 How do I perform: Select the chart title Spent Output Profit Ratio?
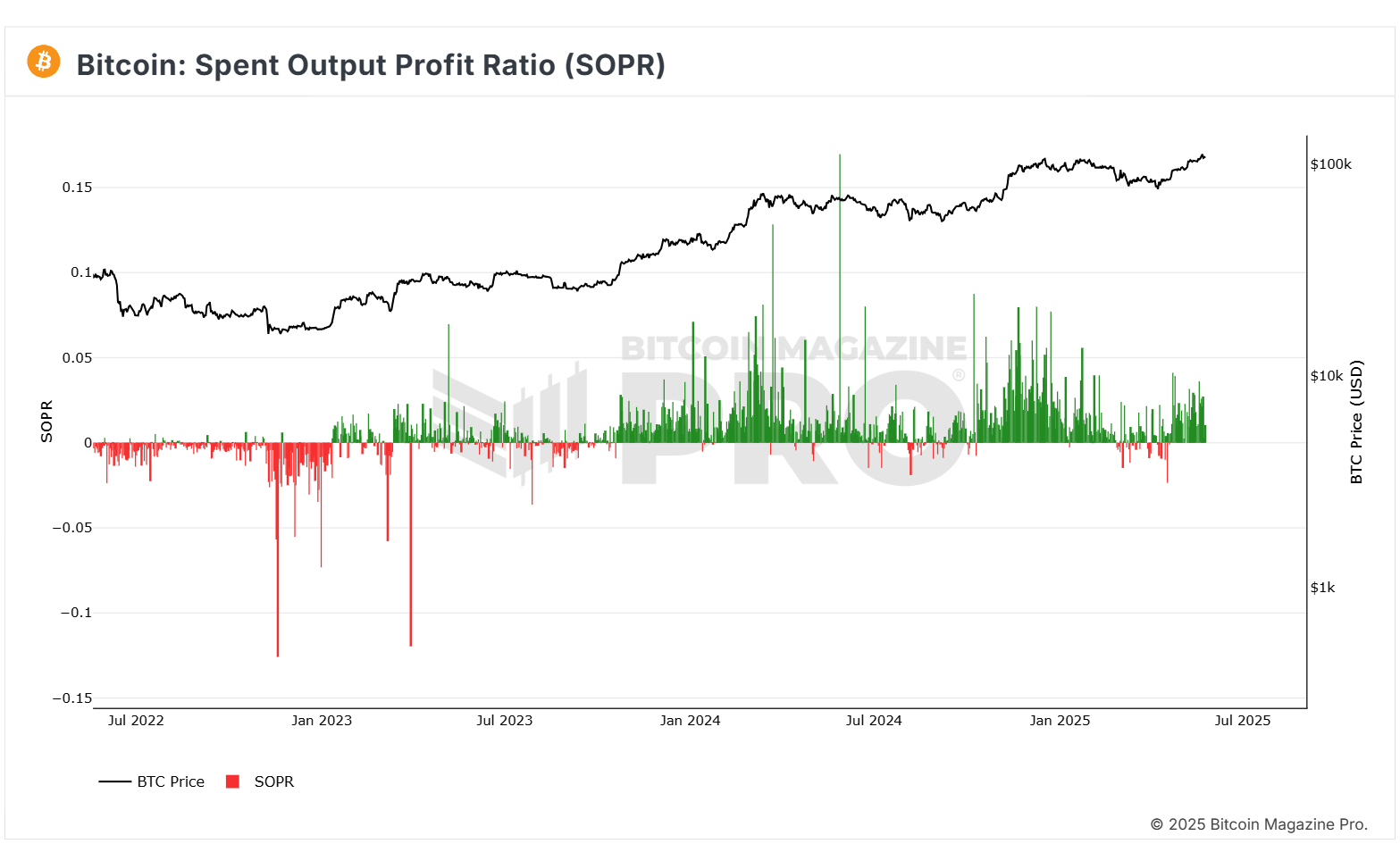pyautogui.click(x=371, y=65)
